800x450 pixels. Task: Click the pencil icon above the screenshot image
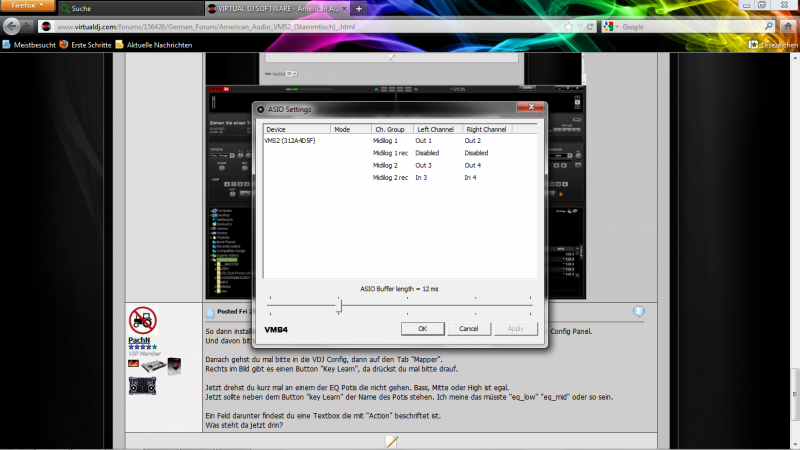click(x=391, y=58)
